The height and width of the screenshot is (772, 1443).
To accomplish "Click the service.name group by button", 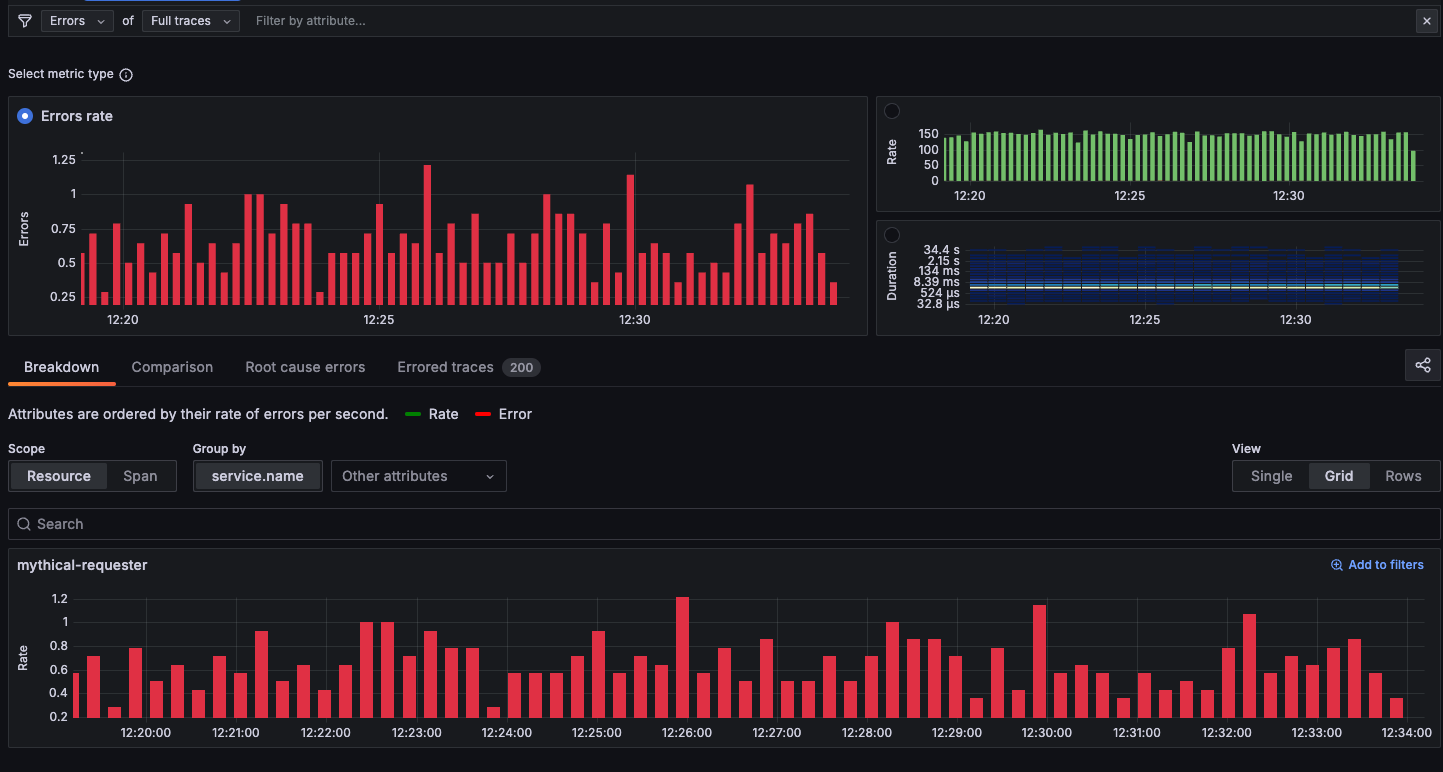I will [x=257, y=476].
